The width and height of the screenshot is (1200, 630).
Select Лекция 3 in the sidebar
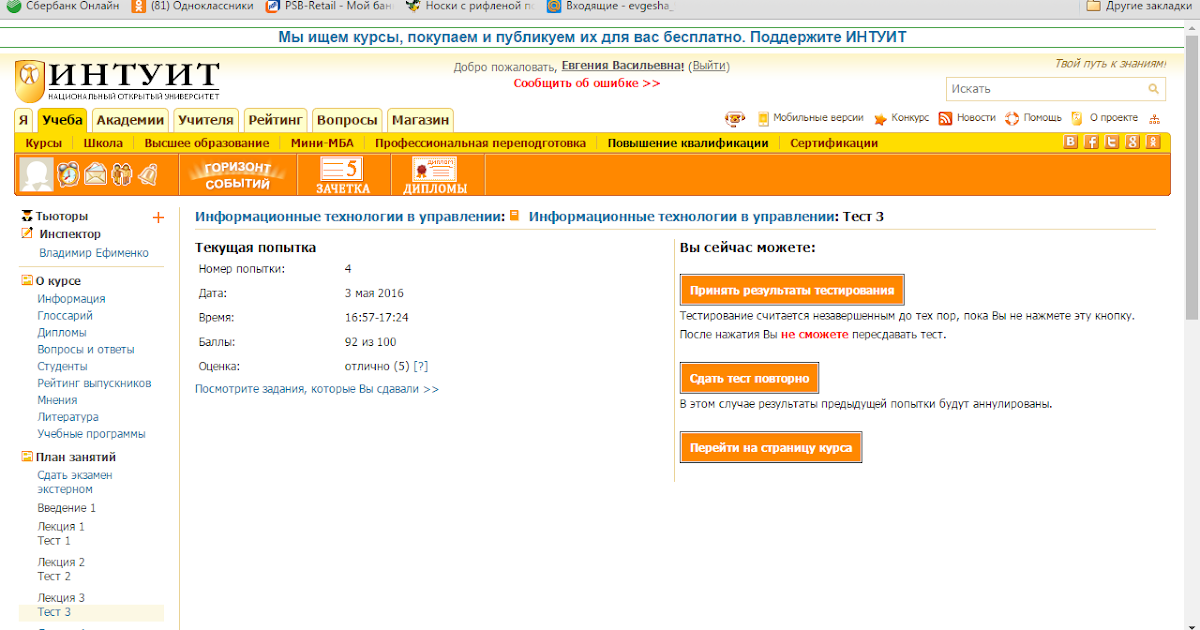tap(61, 597)
